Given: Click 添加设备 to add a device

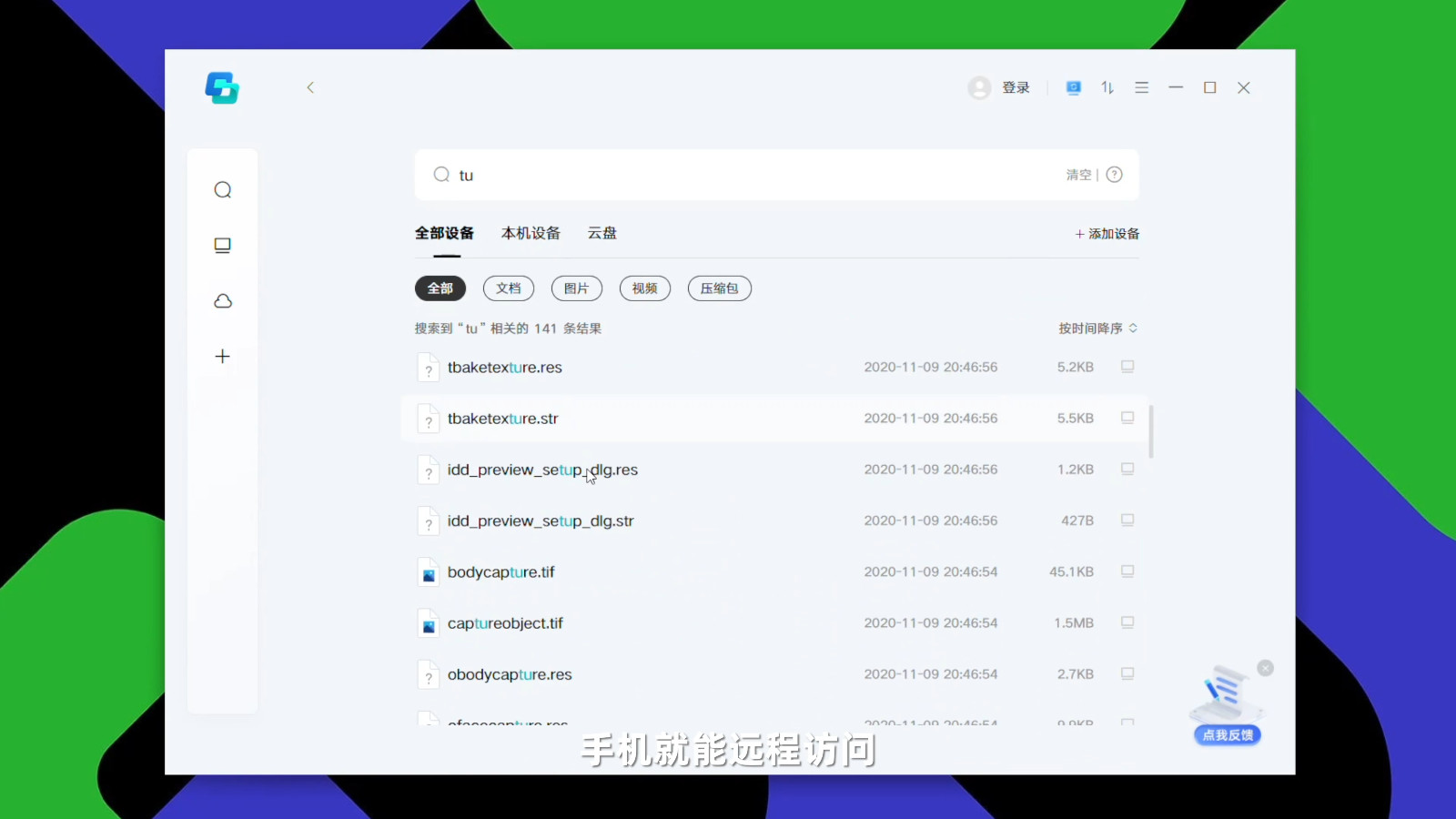Looking at the screenshot, I should (1107, 234).
